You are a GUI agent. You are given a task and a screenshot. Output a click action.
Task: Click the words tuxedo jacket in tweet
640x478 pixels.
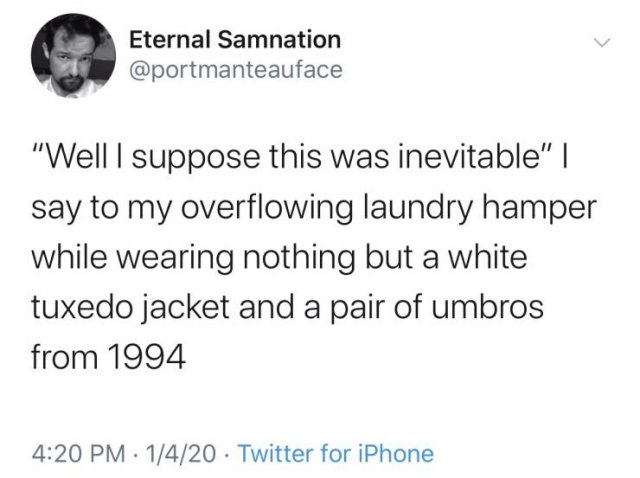[130, 307]
